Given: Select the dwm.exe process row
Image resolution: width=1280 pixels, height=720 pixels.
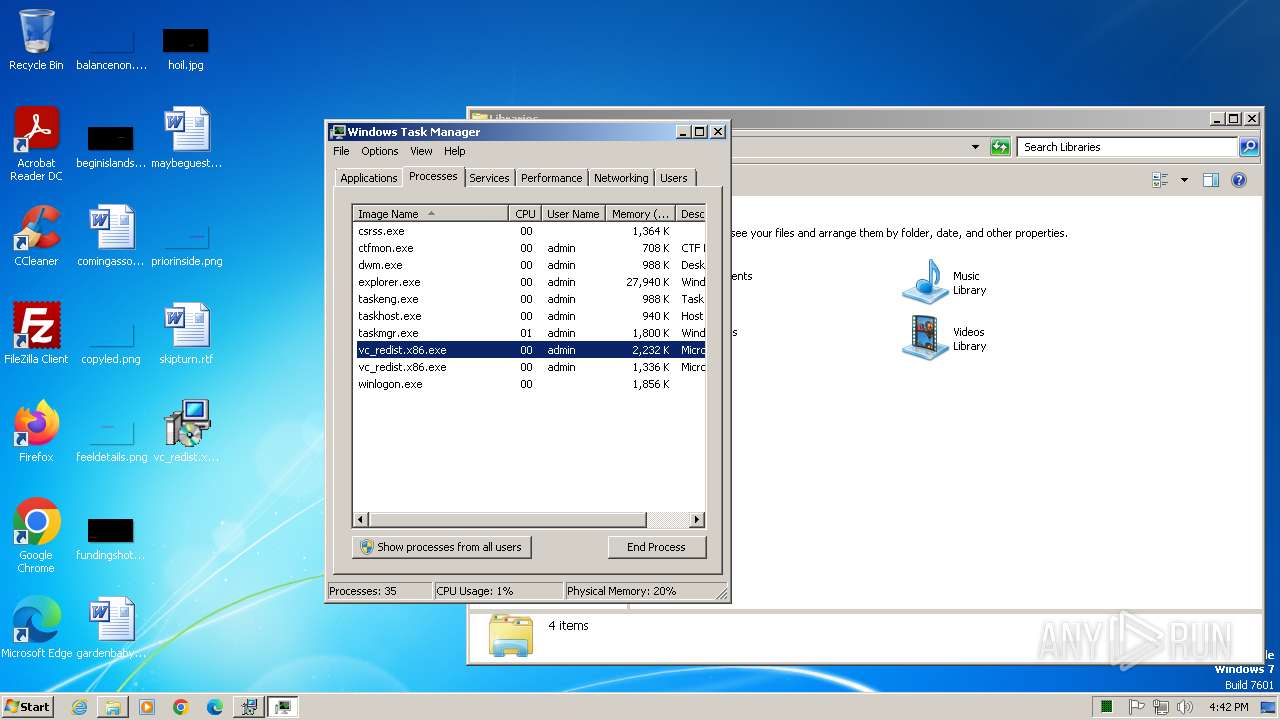Looking at the screenshot, I should click(x=530, y=265).
